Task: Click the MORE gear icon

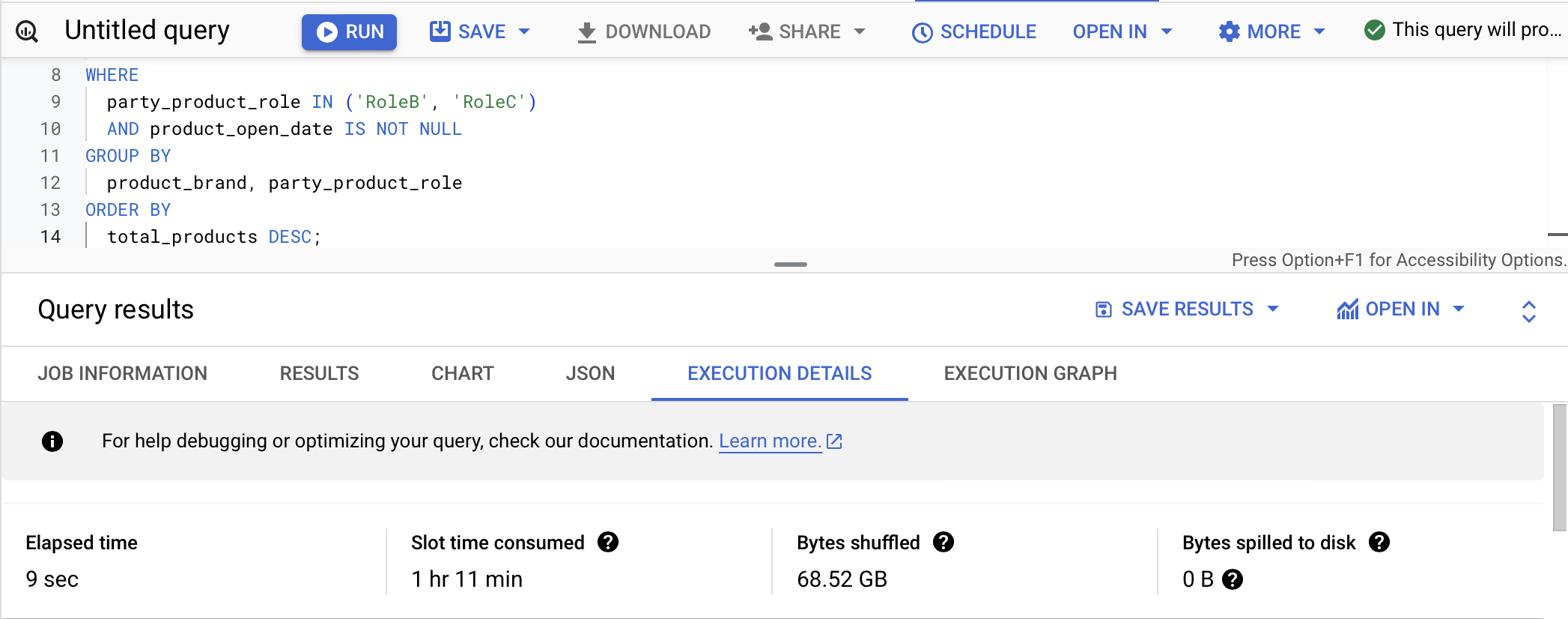Action: [1229, 31]
